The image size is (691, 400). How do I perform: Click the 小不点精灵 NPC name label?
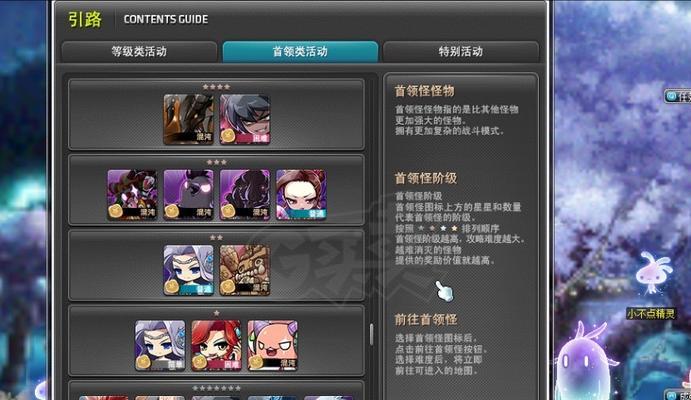[651, 314]
